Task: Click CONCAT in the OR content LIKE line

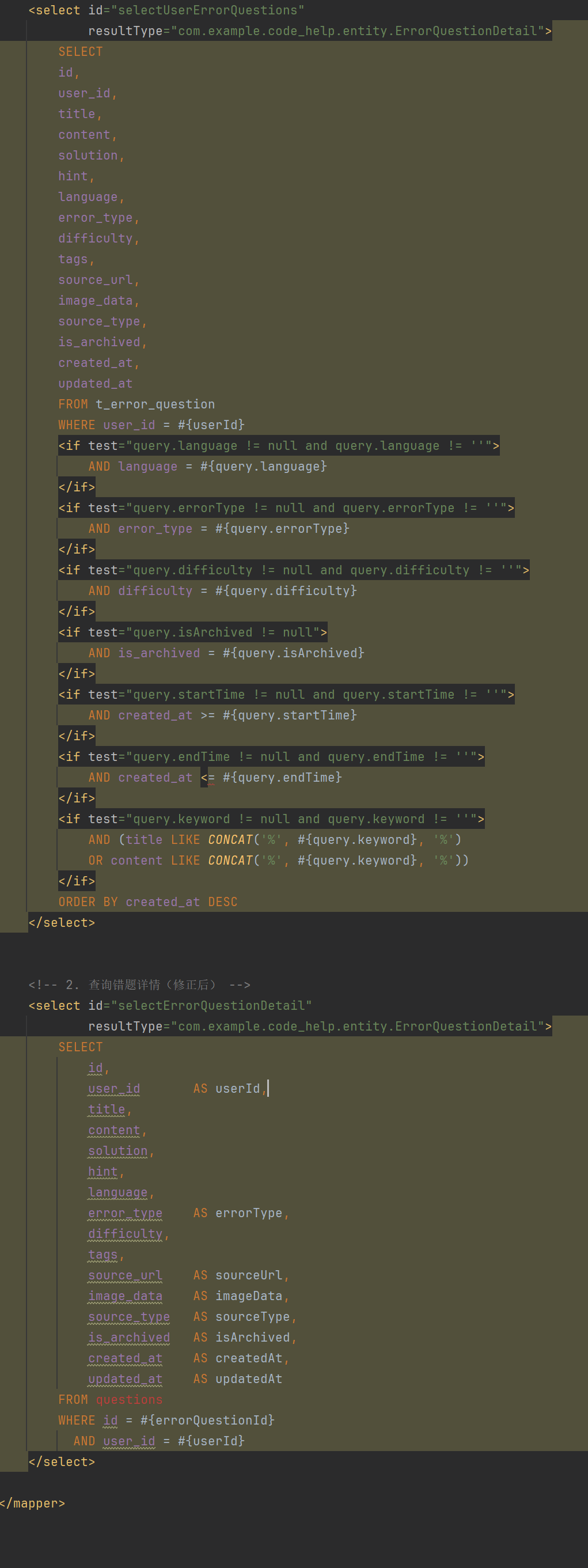Action: pos(230,860)
